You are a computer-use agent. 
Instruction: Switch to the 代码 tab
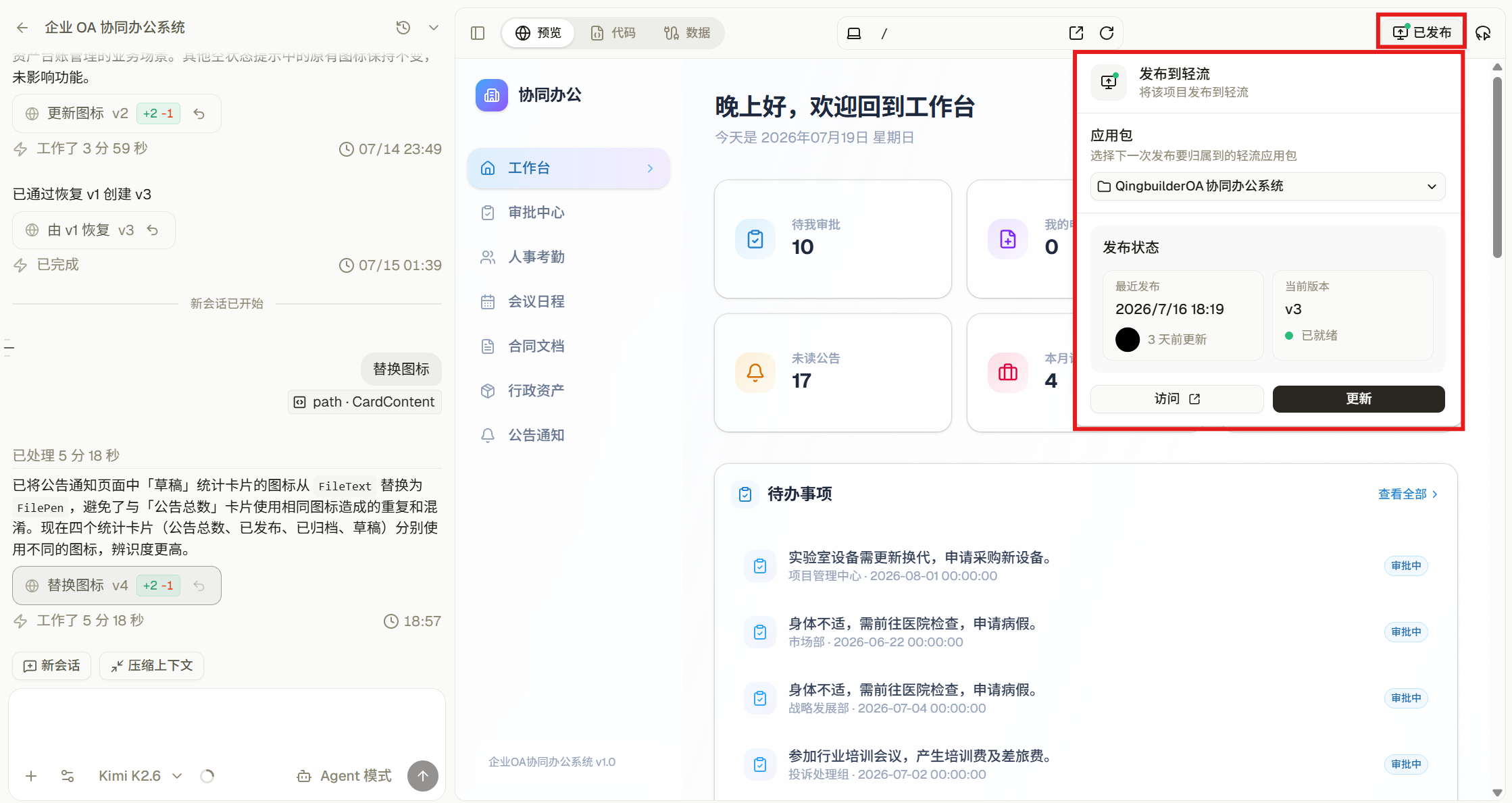[613, 33]
